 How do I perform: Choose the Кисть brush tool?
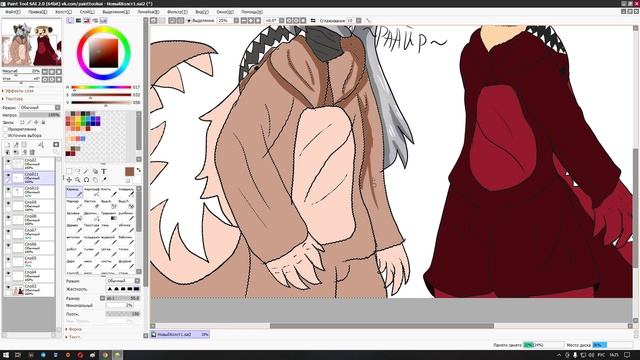point(109,192)
